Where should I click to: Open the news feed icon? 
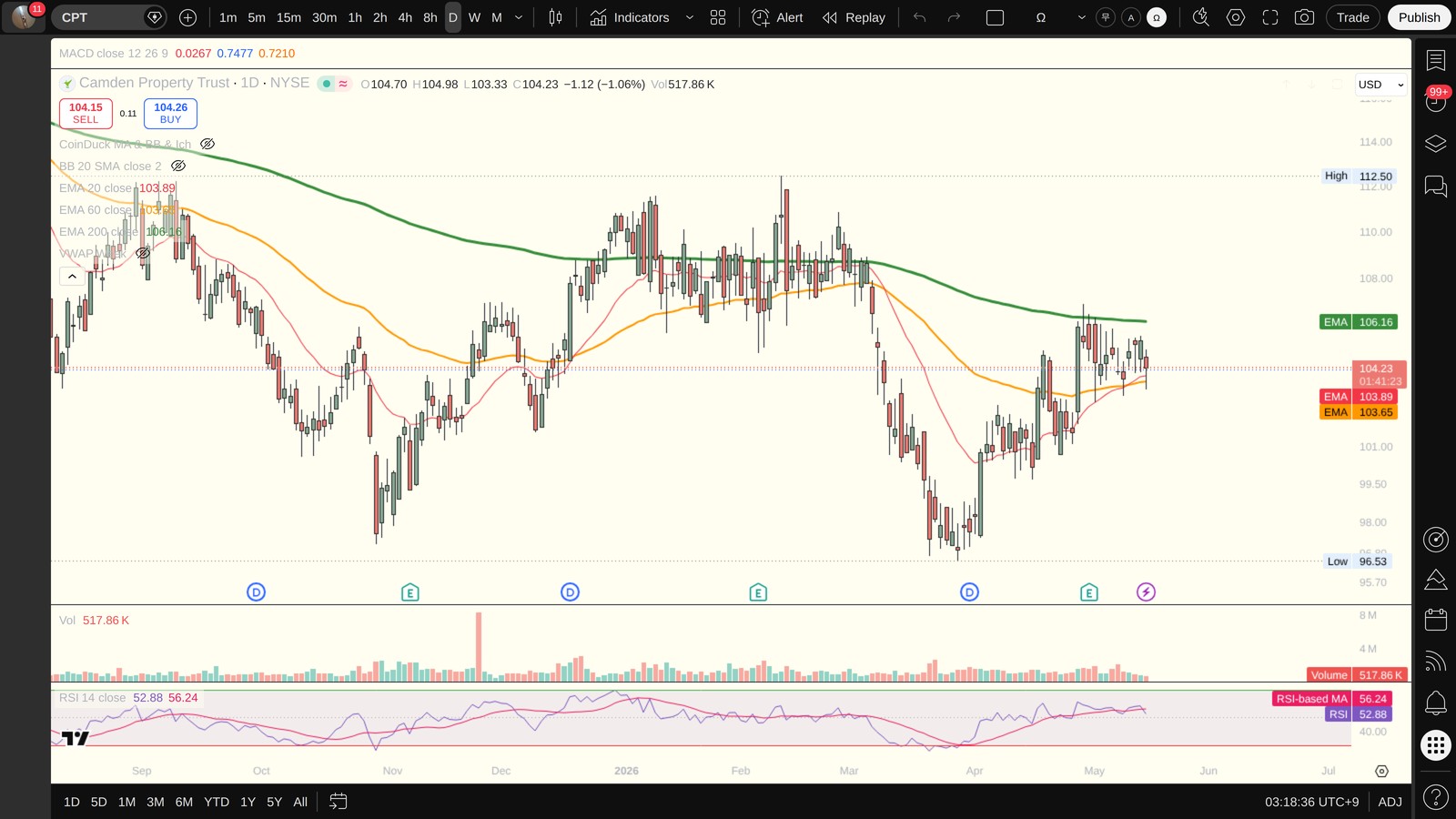1436,662
